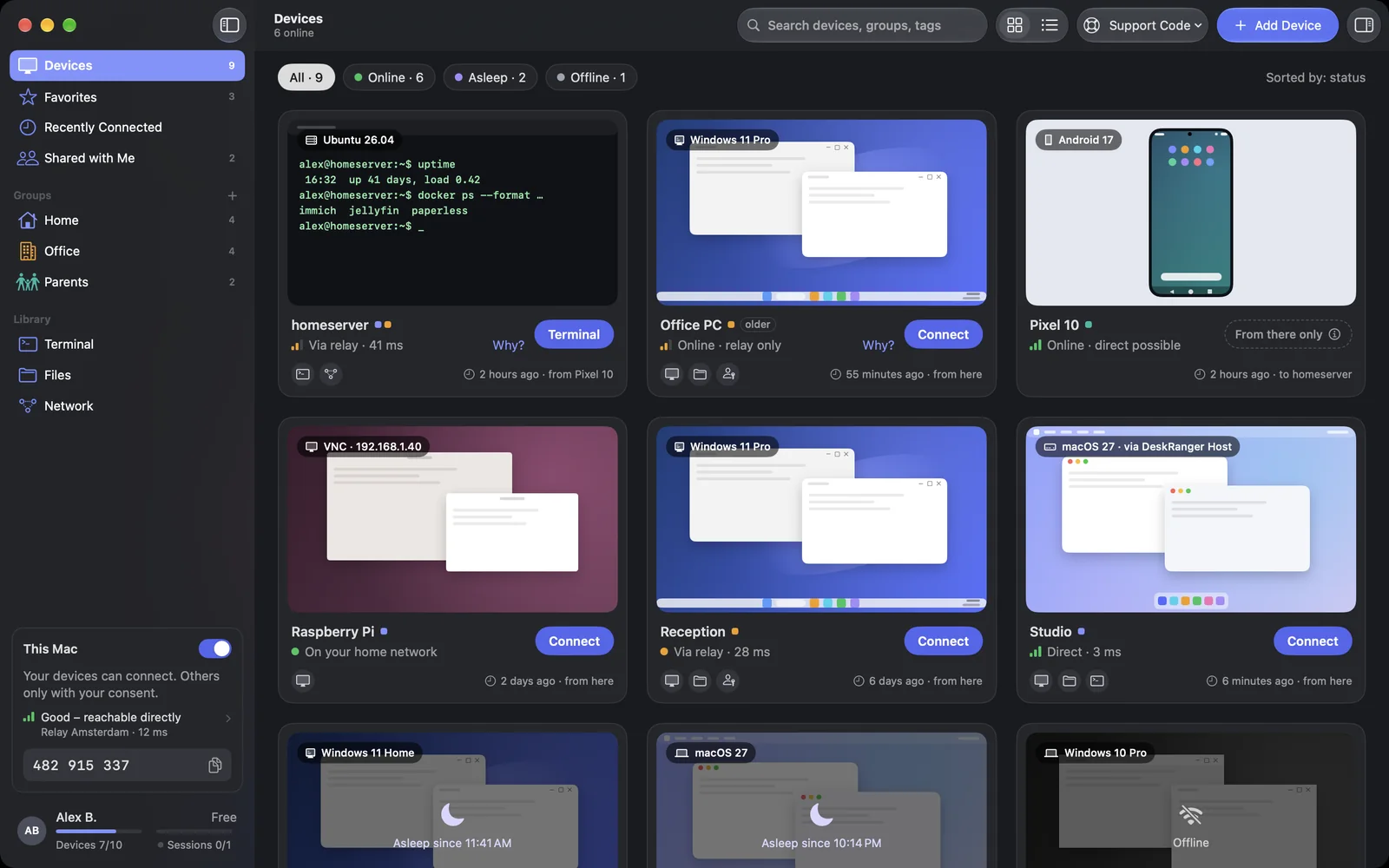Change the Sorted by: status order

coord(1315,77)
